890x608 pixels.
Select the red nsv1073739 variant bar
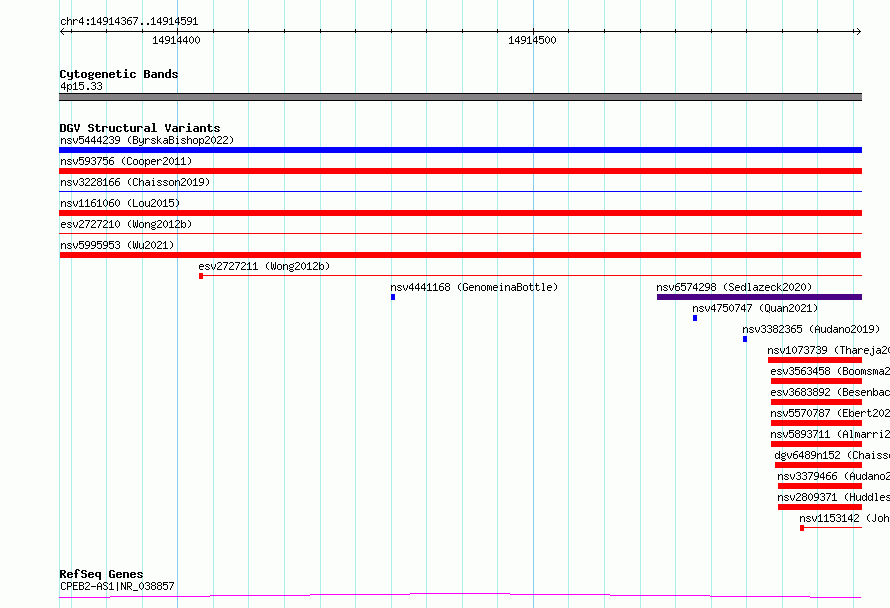tap(815, 360)
